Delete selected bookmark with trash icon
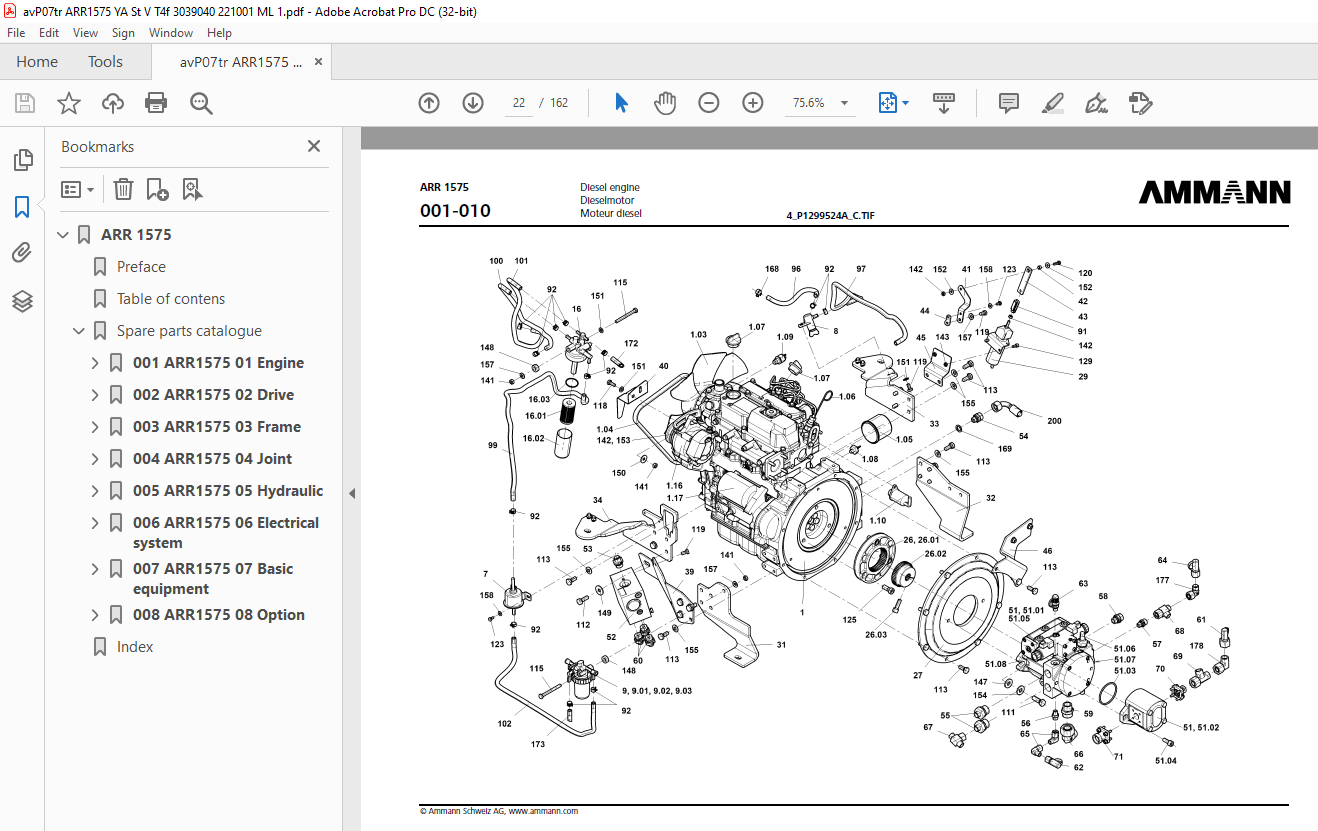Screen dimensions: 1318x831 tap(123, 189)
